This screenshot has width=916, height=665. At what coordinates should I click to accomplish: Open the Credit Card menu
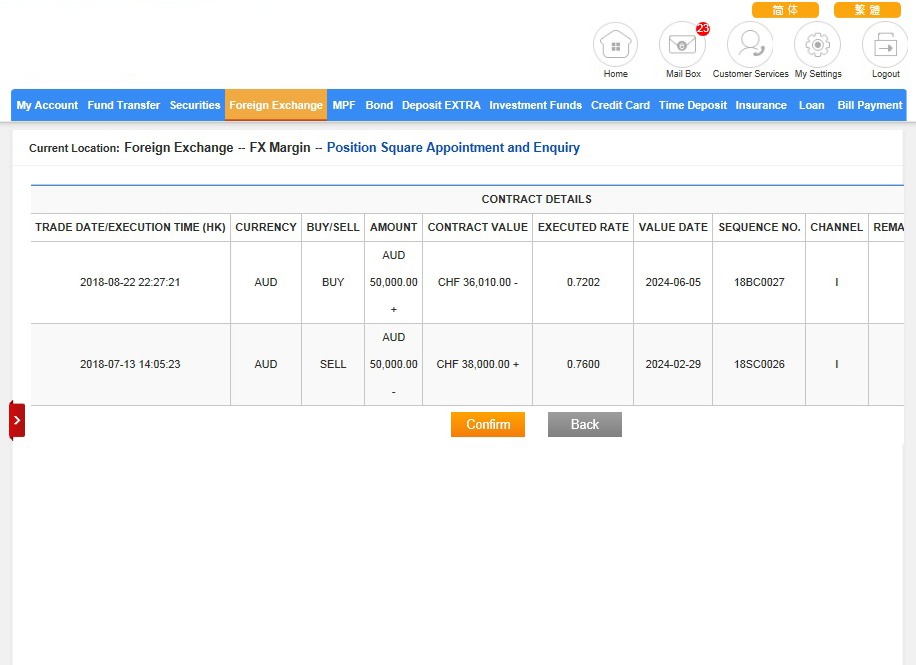click(x=620, y=105)
